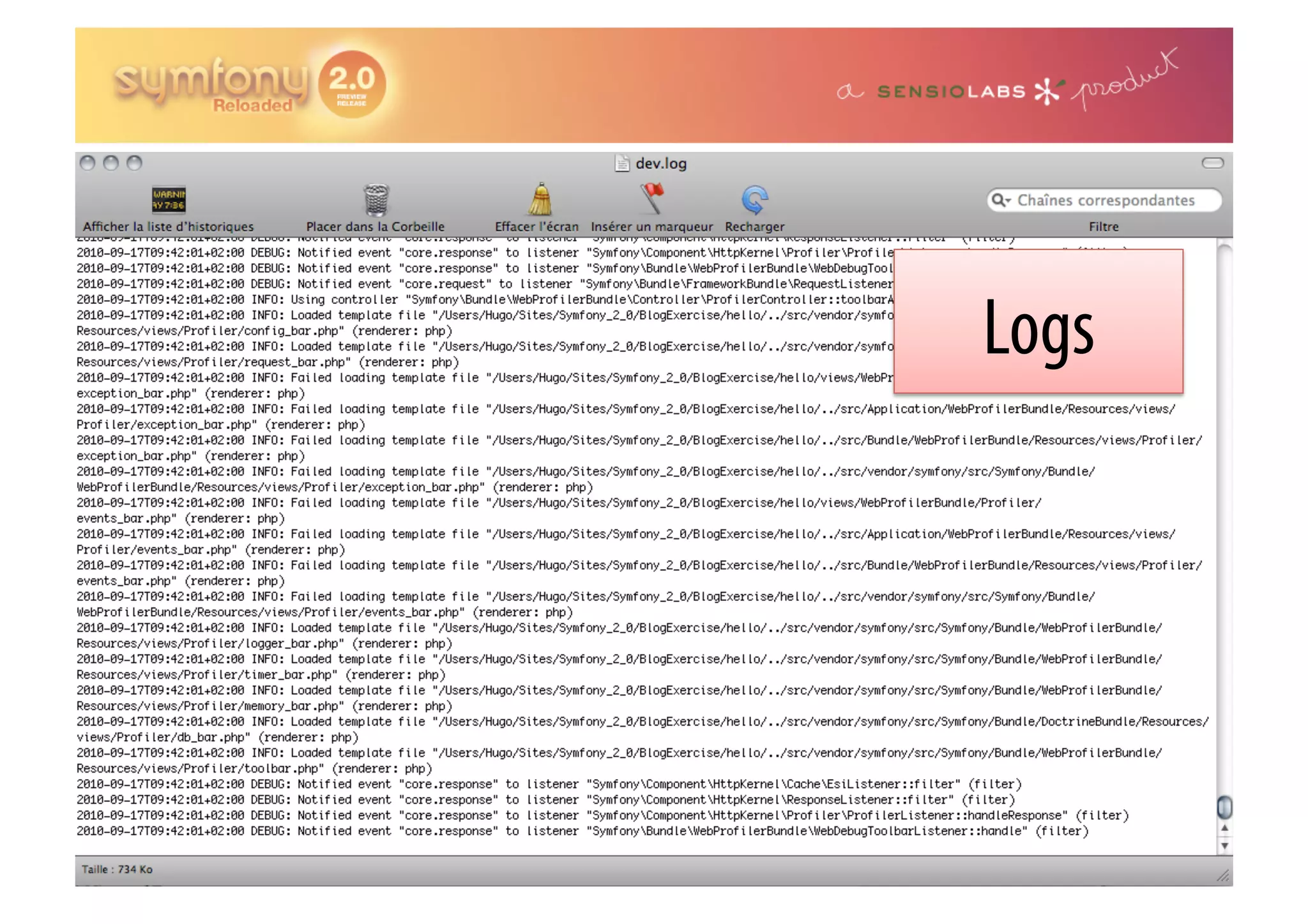Viewport: 1308px width, 924px height.
Task: Click the scroll down arrow
Action: pos(1224,846)
